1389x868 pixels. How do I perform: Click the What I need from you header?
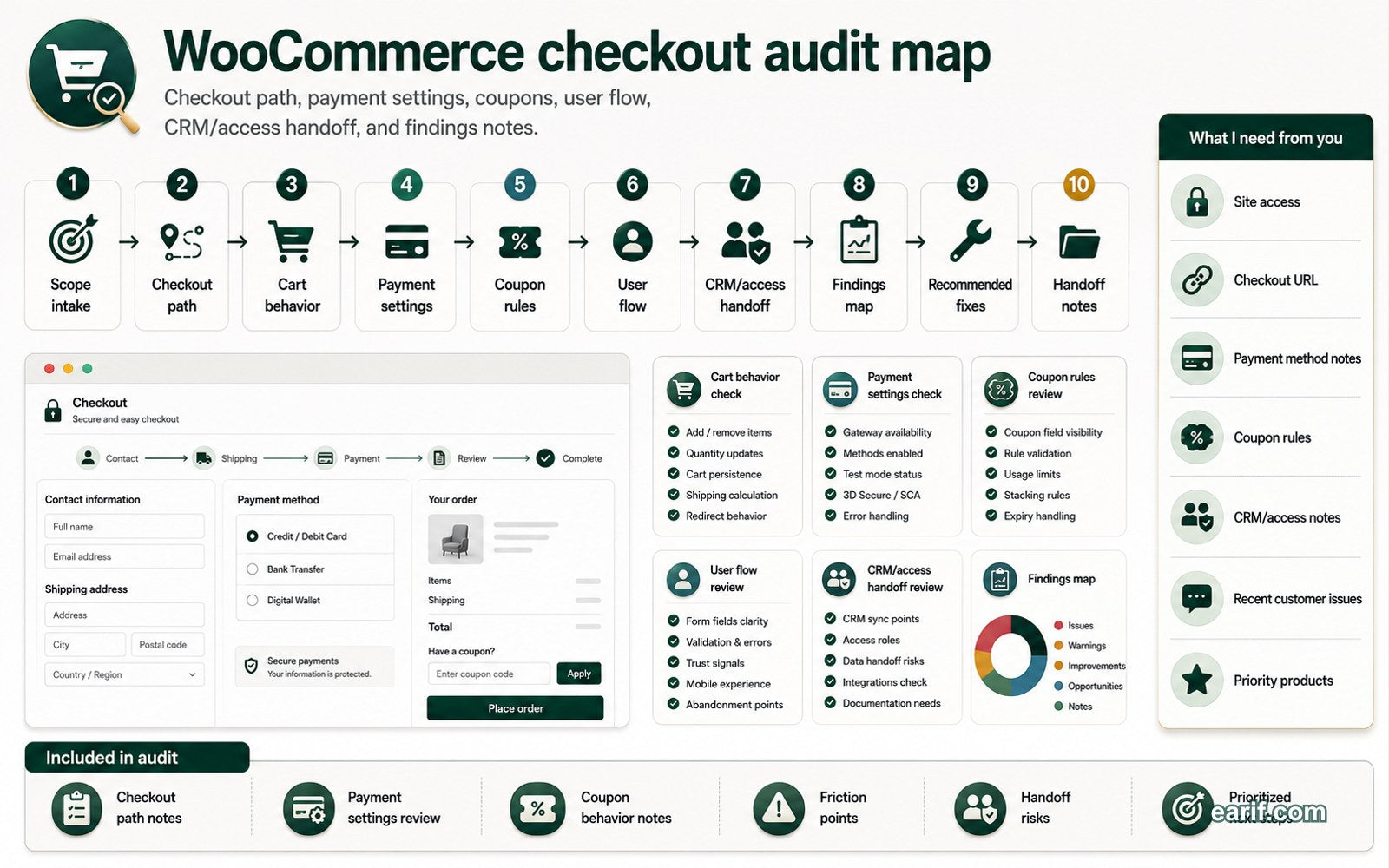pyautogui.click(x=1266, y=138)
